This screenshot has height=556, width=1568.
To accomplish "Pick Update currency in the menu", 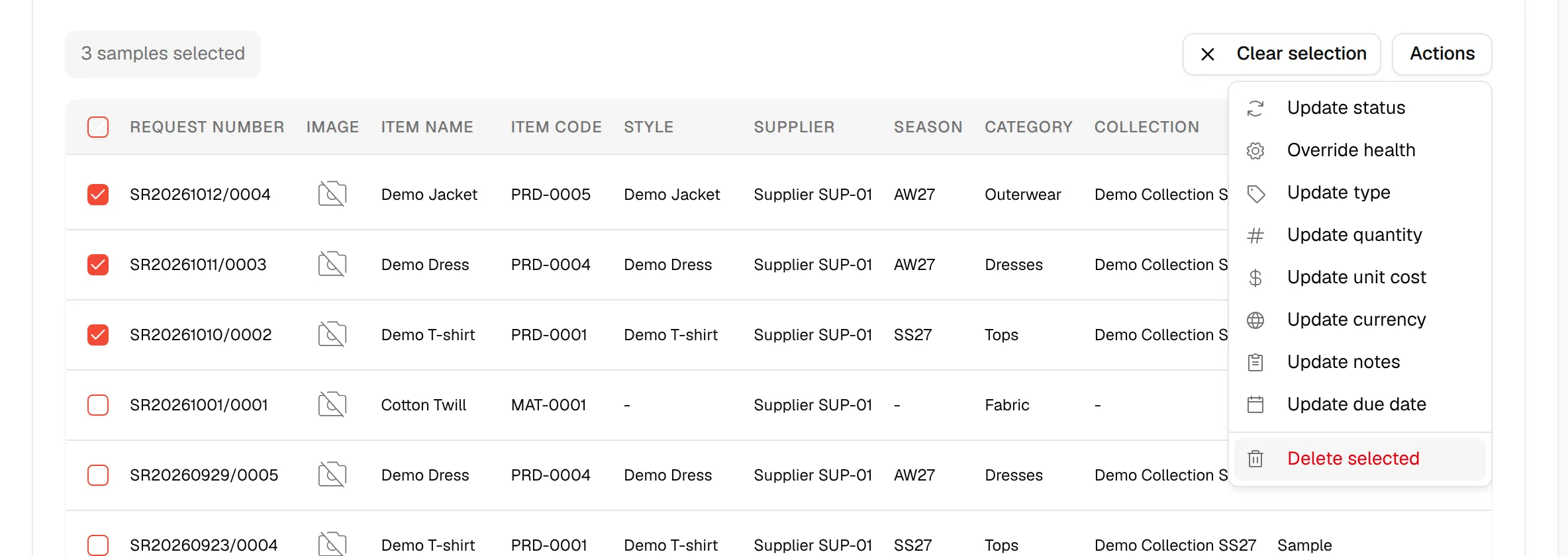I will (1360, 320).
